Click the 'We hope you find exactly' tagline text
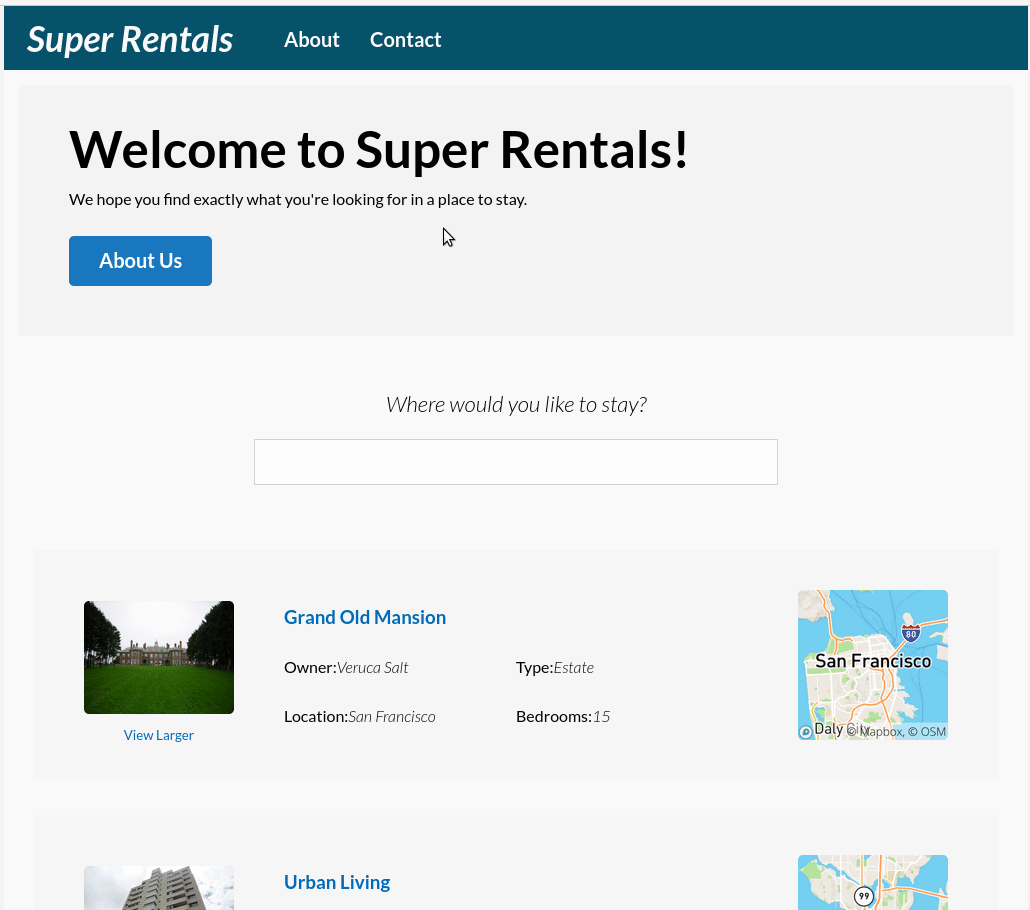The height and width of the screenshot is (910, 1030). coord(298,199)
